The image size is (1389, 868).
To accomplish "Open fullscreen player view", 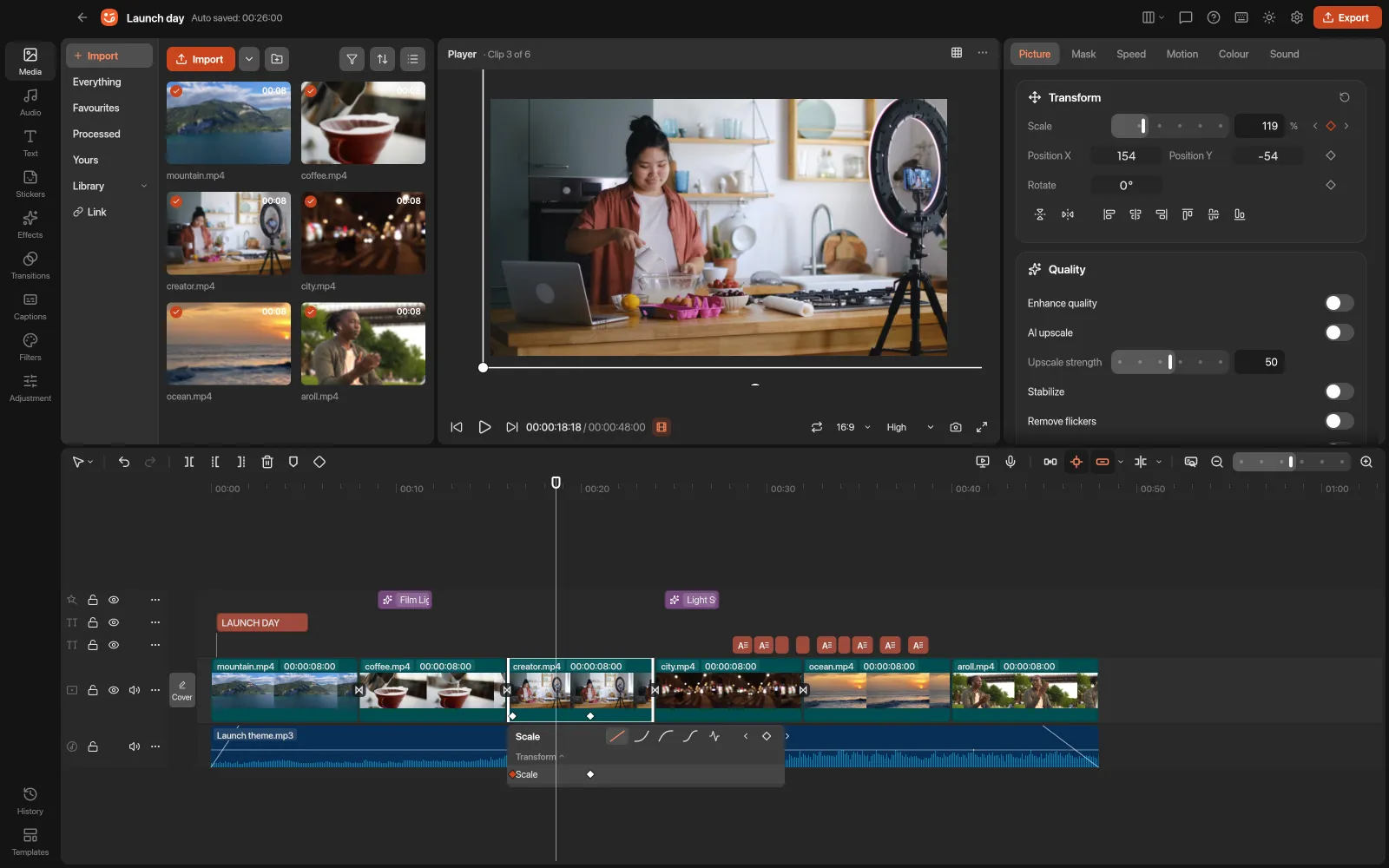I will point(982,427).
